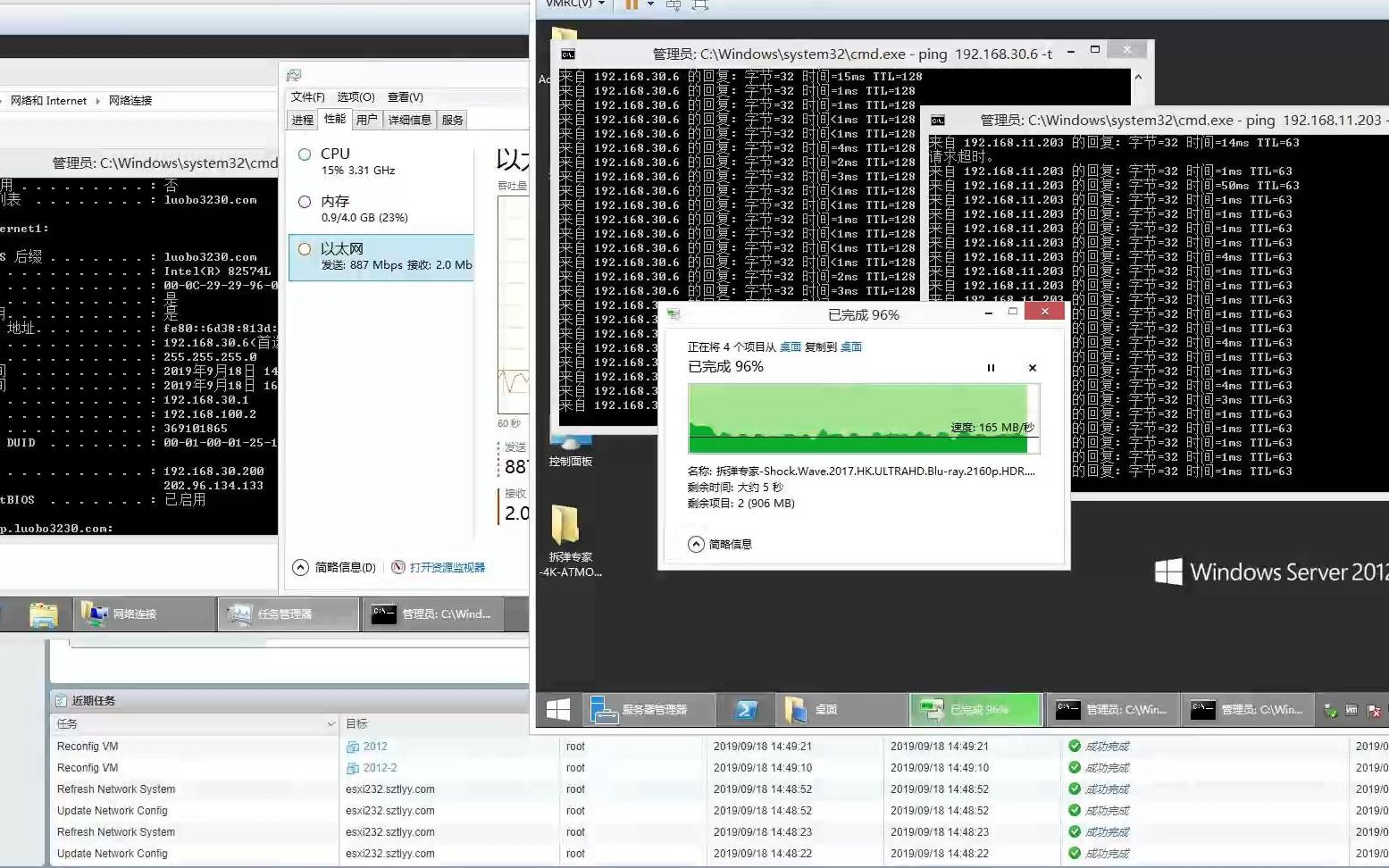The width and height of the screenshot is (1389, 868).
Task: Click the red flag tray icon in the VM
Action: tap(1374, 711)
